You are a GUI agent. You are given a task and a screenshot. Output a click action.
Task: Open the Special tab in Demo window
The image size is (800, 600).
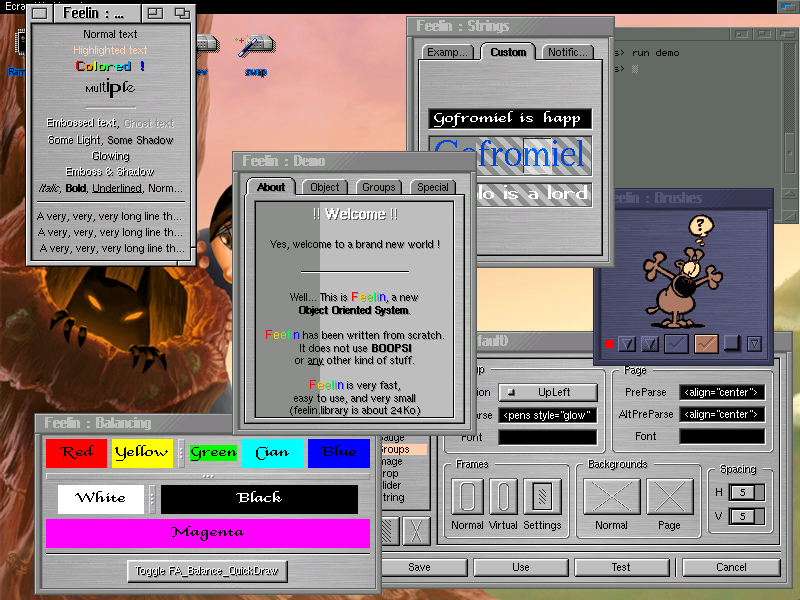pos(433,187)
